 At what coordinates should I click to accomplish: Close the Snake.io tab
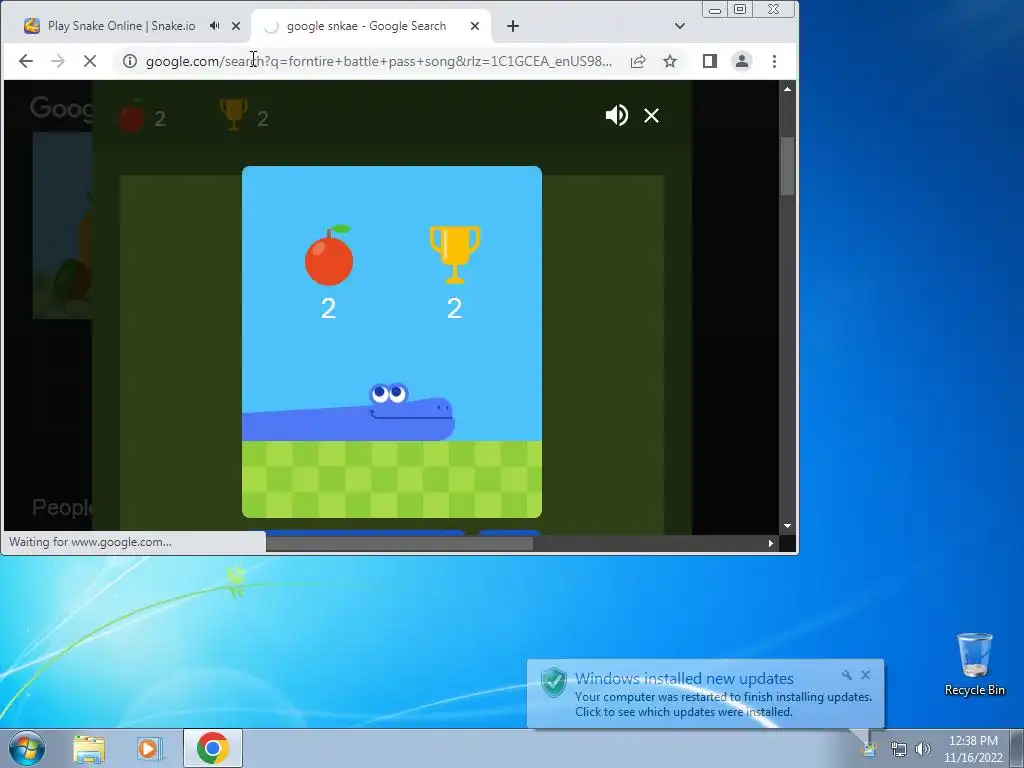tap(236, 26)
